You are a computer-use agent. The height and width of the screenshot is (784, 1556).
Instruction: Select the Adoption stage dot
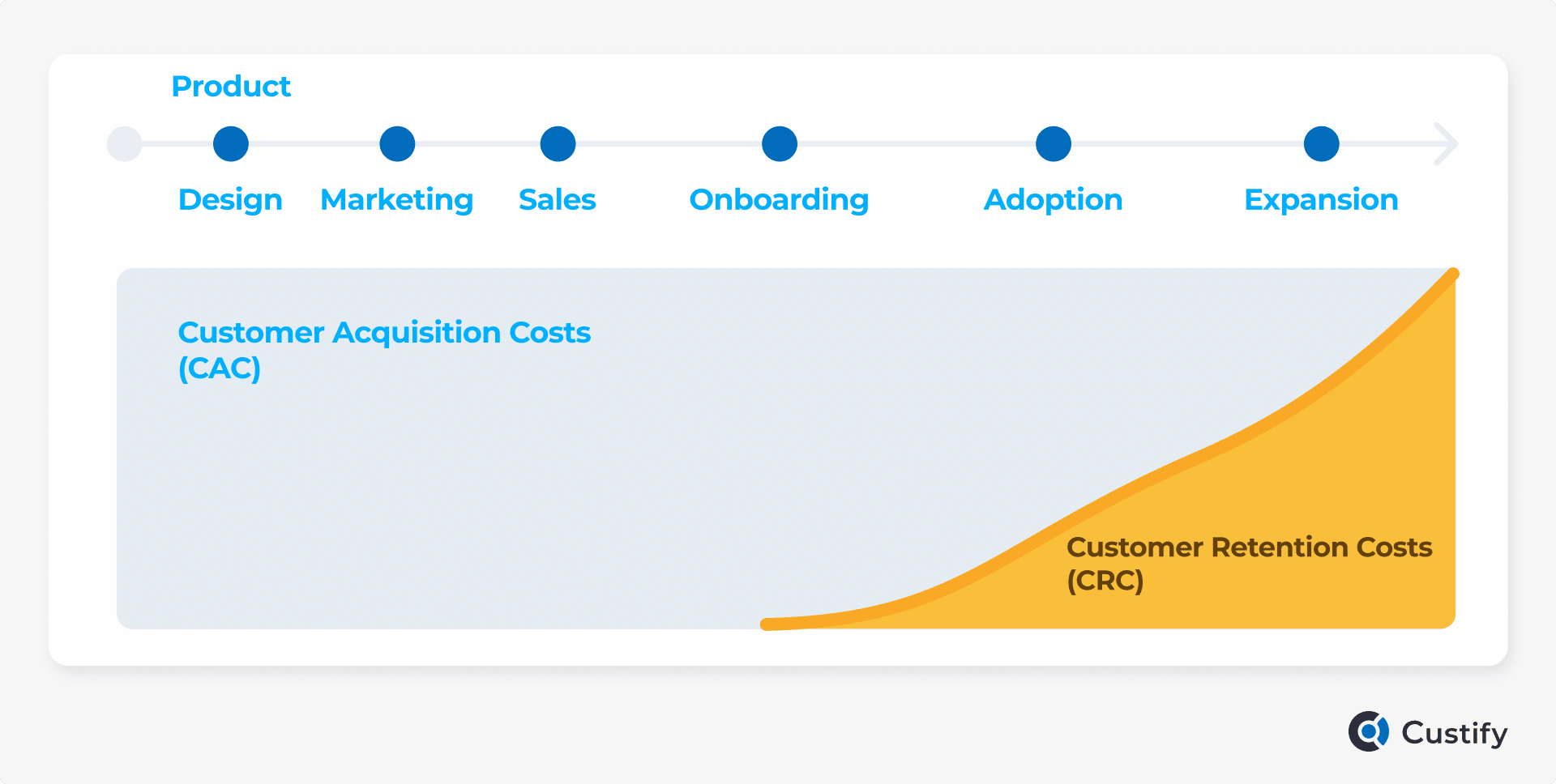click(x=1054, y=144)
